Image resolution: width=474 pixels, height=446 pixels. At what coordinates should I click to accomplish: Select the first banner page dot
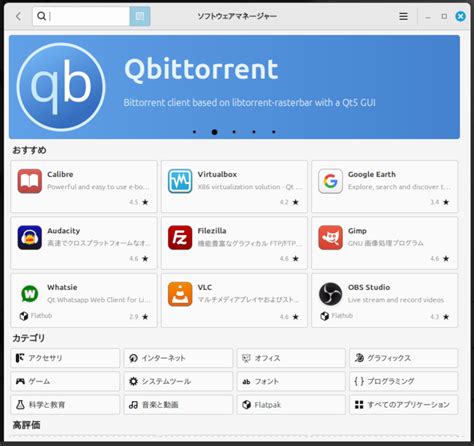click(x=194, y=132)
